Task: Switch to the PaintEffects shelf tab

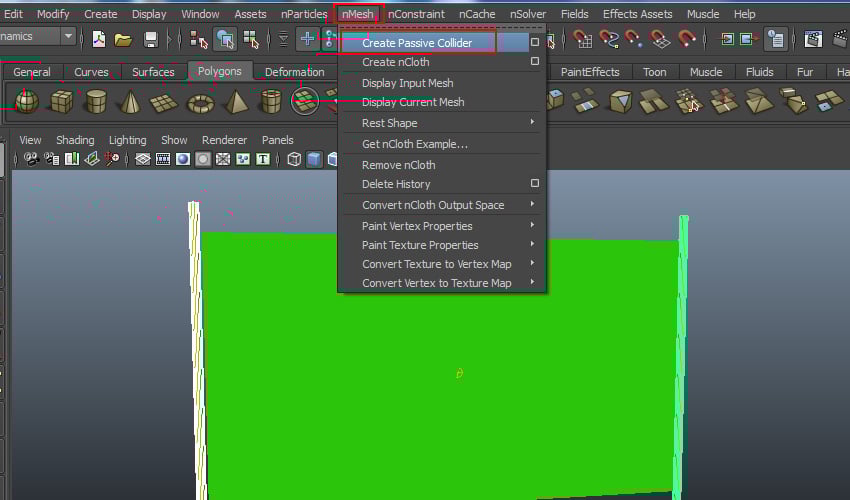Action: tap(590, 72)
